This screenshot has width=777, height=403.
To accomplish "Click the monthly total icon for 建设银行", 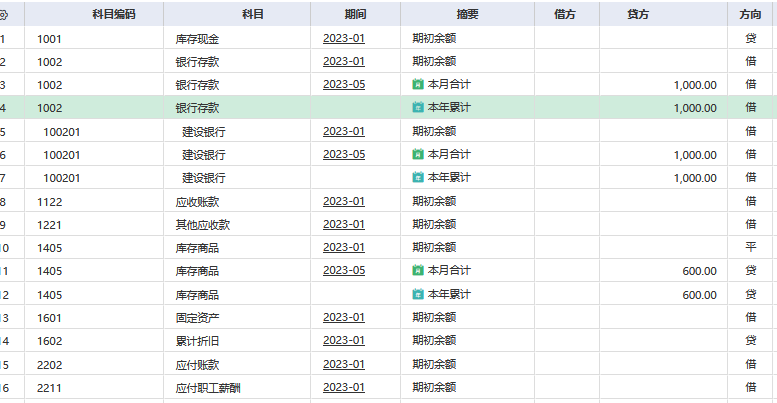I will point(418,154).
